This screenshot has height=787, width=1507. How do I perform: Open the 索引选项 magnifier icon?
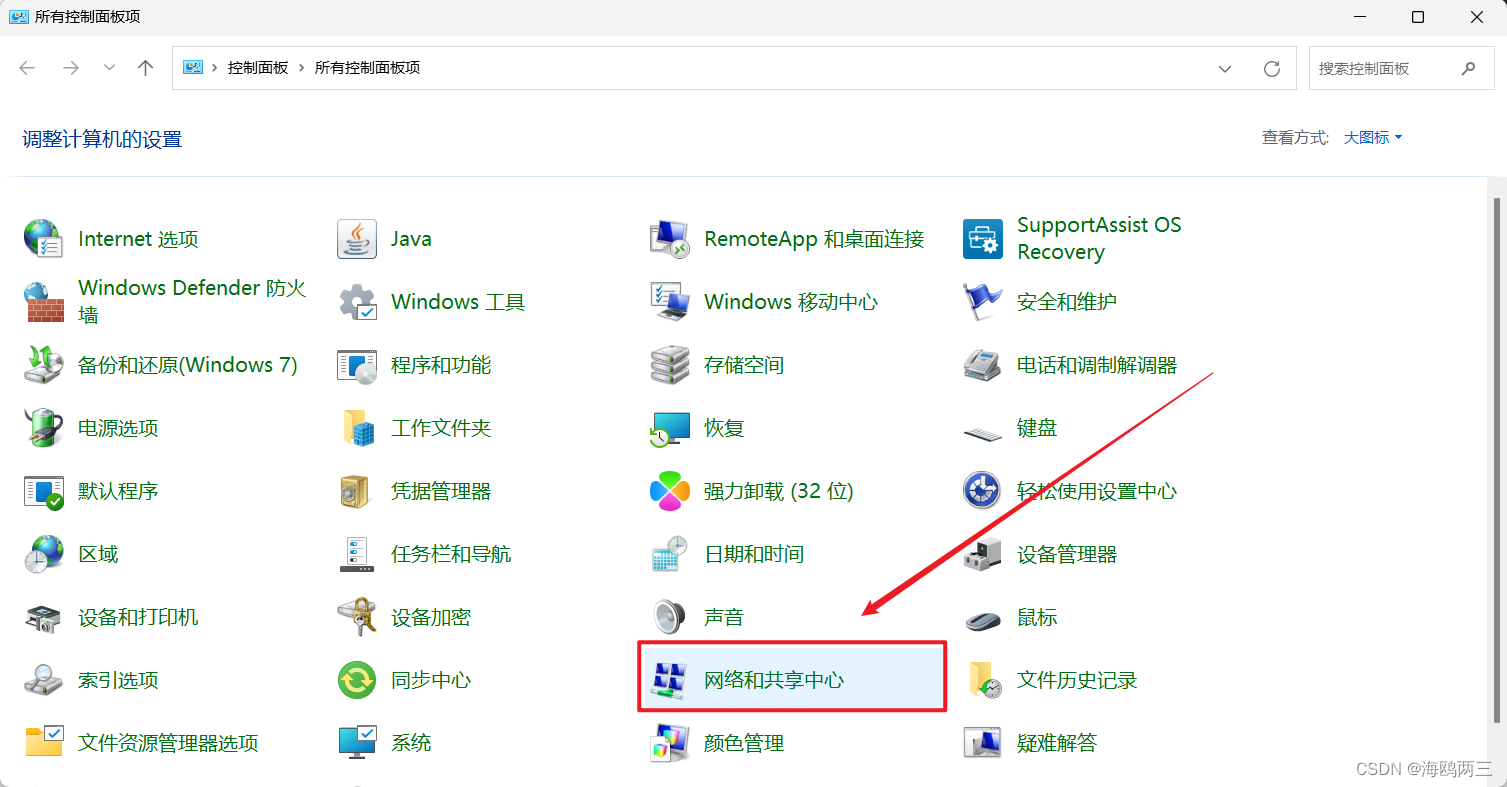coord(43,680)
